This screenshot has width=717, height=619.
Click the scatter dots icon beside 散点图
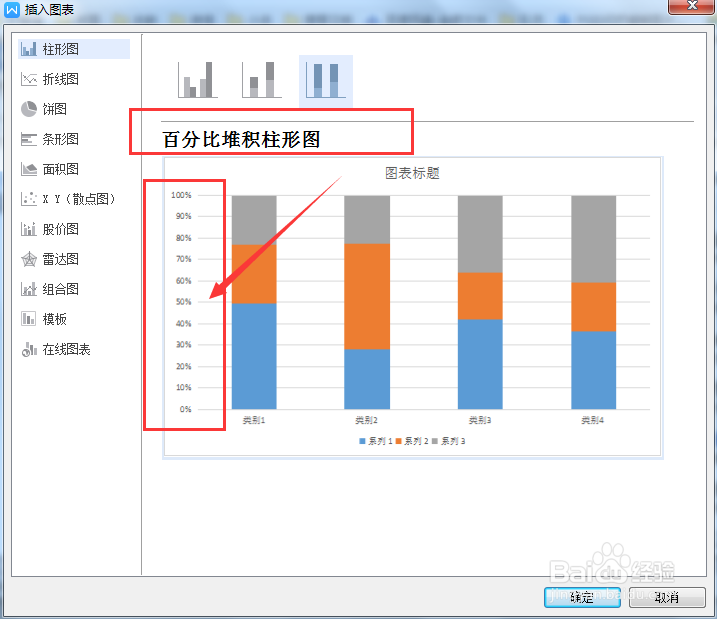[x=29, y=199]
